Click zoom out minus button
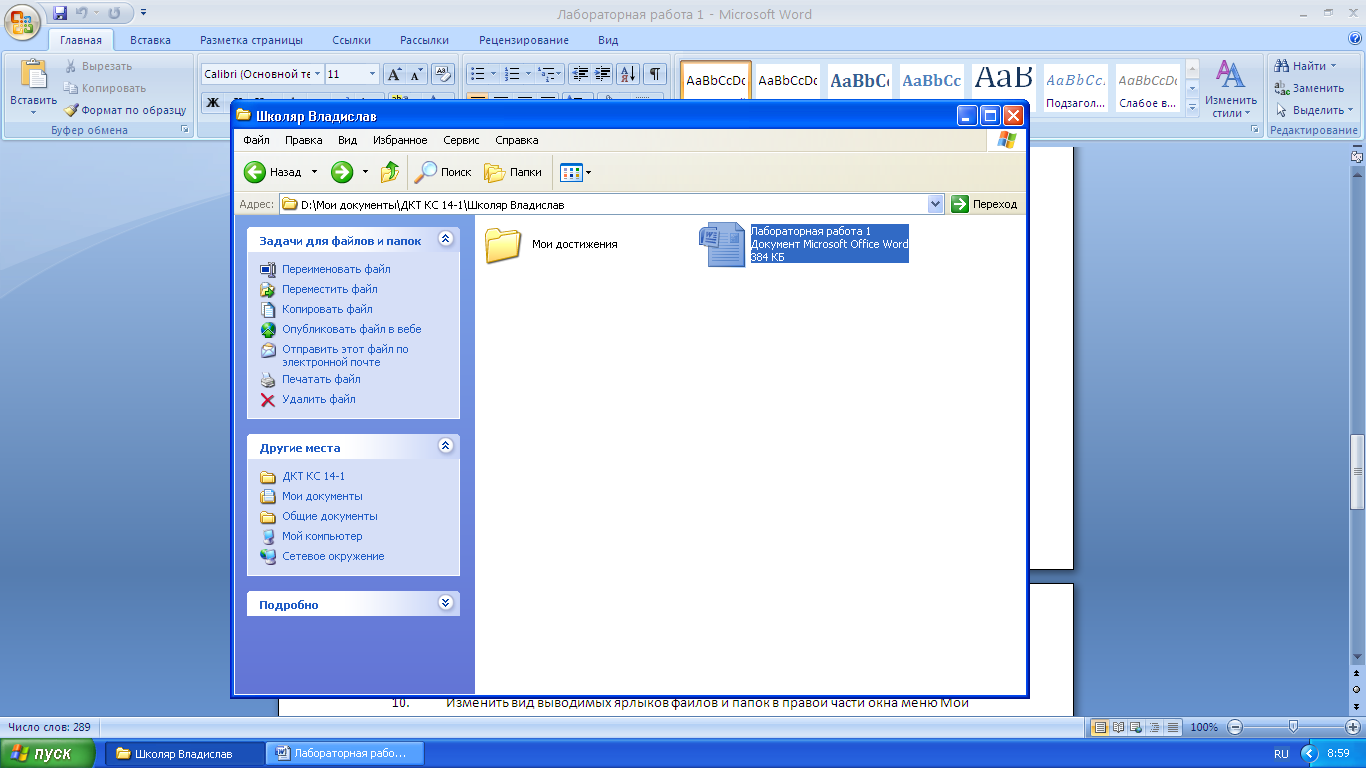Image resolution: width=1366 pixels, height=768 pixels. pyautogui.click(x=1235, y=727)
